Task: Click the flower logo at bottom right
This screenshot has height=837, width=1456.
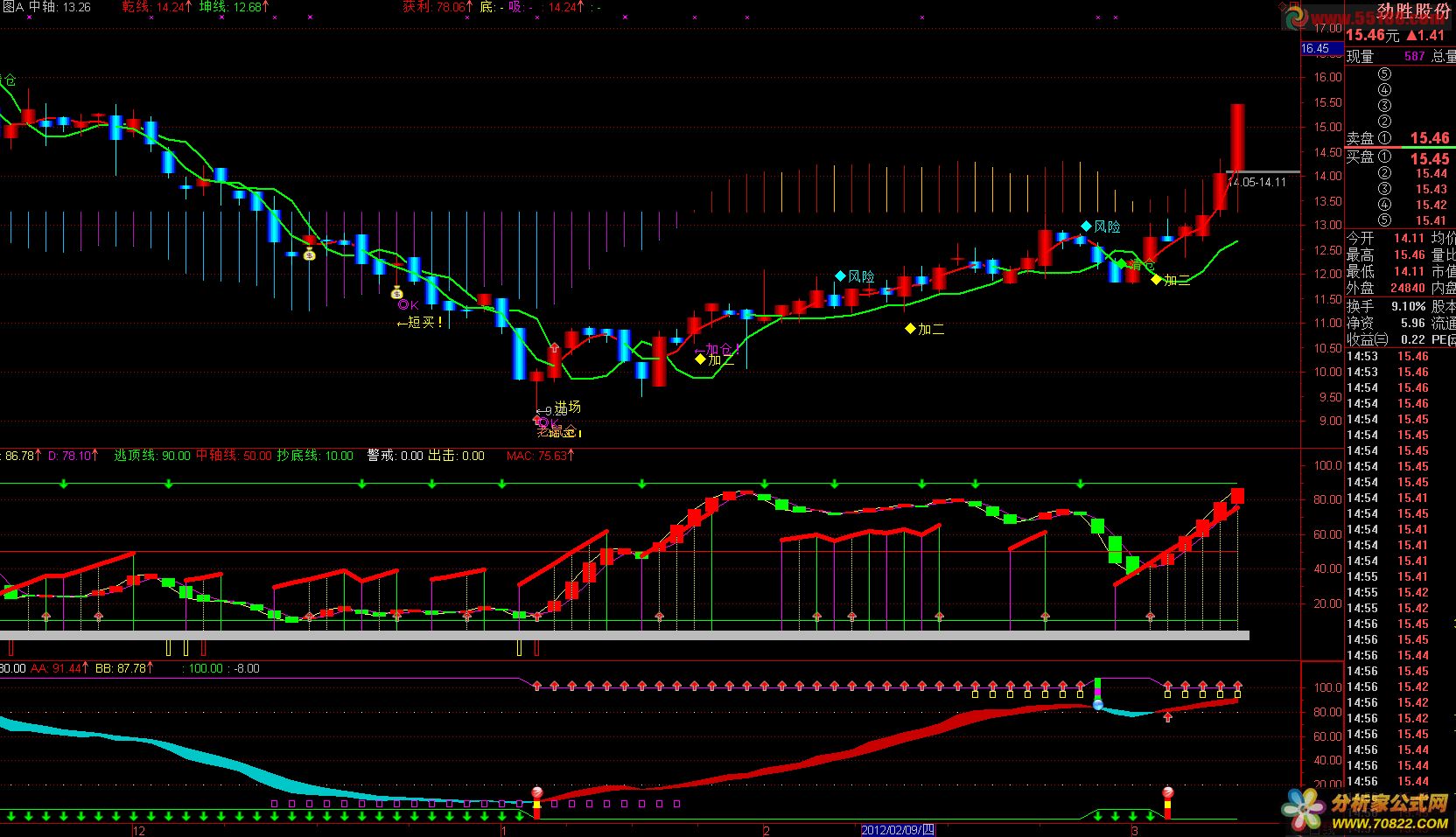Action: pos(1304,808)
